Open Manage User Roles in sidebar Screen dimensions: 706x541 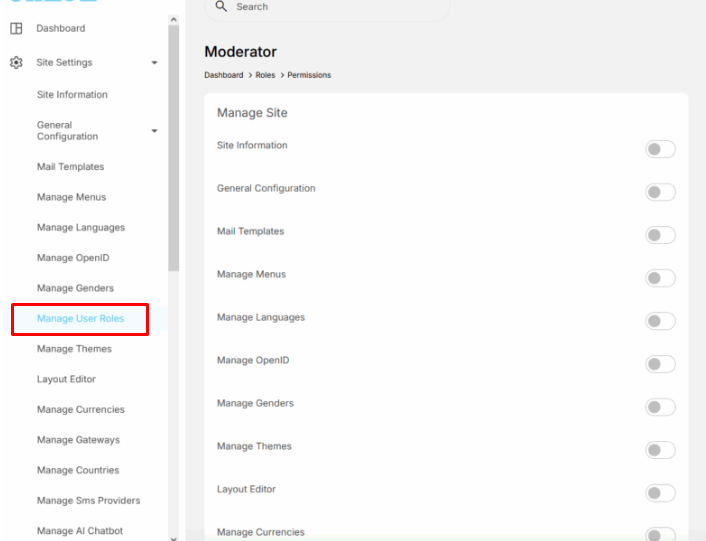(80, 319)
